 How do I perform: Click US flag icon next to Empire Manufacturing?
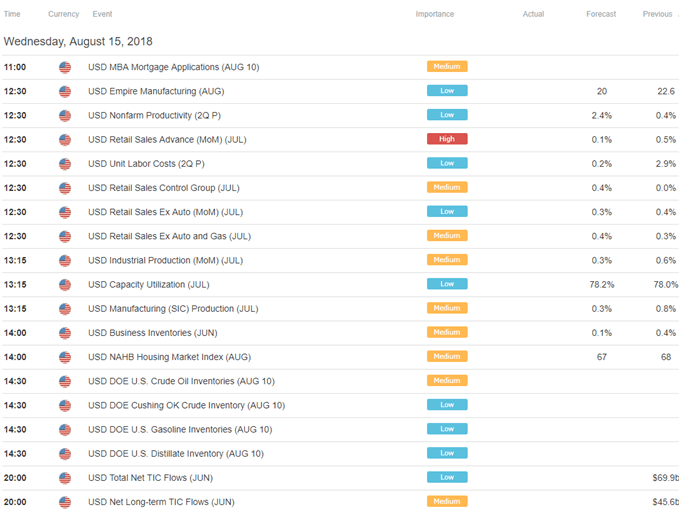coord(65,91)
